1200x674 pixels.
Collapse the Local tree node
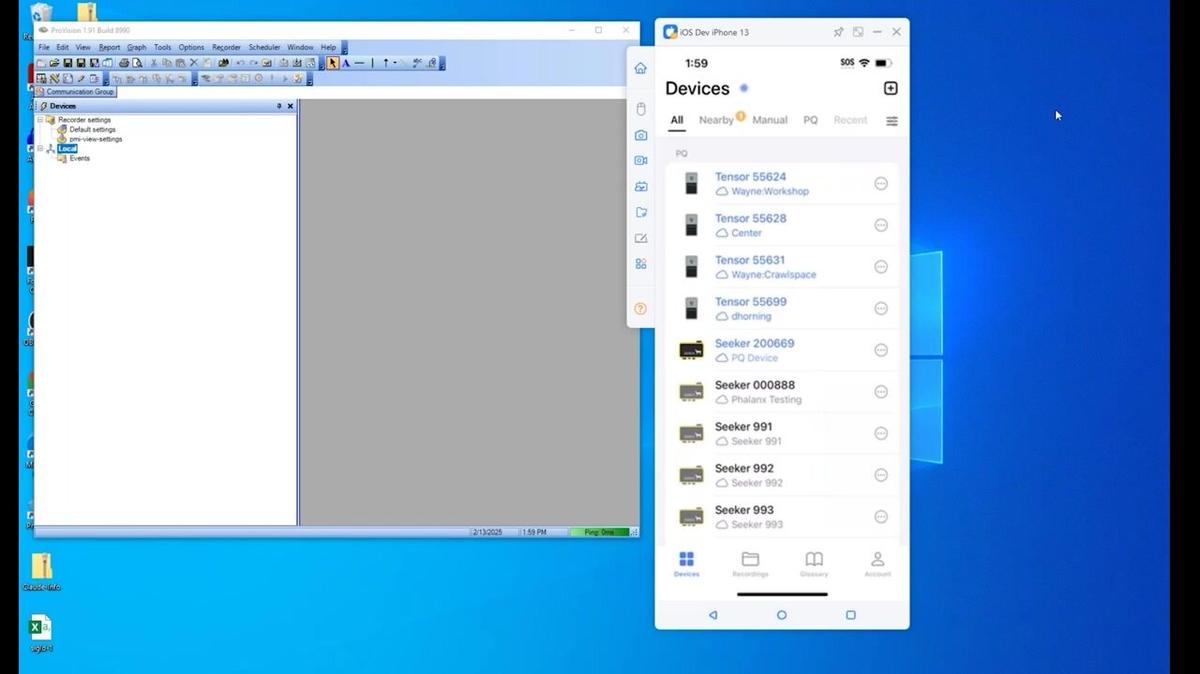coord(40,149)
